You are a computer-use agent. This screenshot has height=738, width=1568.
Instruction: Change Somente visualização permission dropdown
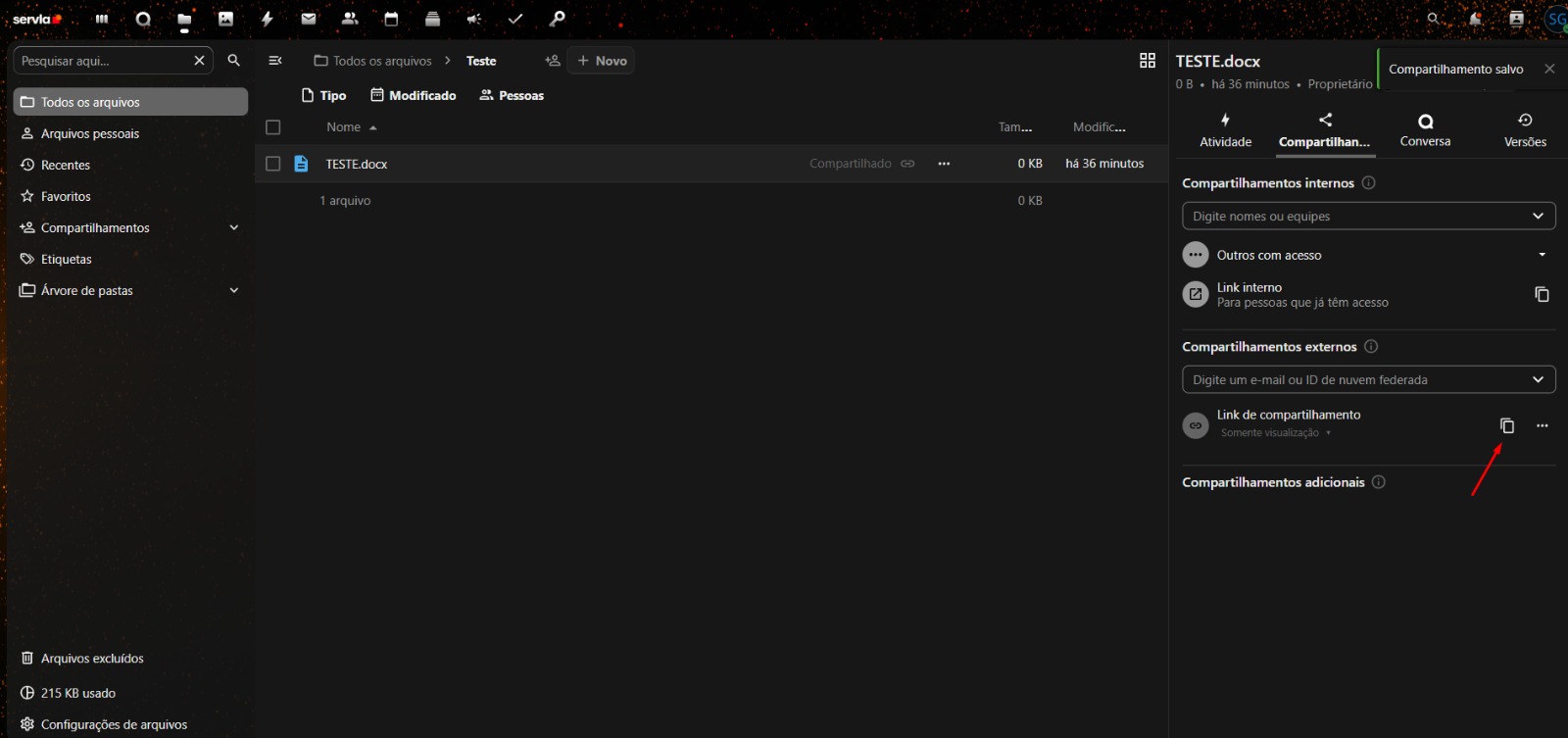coord(1276,432)
